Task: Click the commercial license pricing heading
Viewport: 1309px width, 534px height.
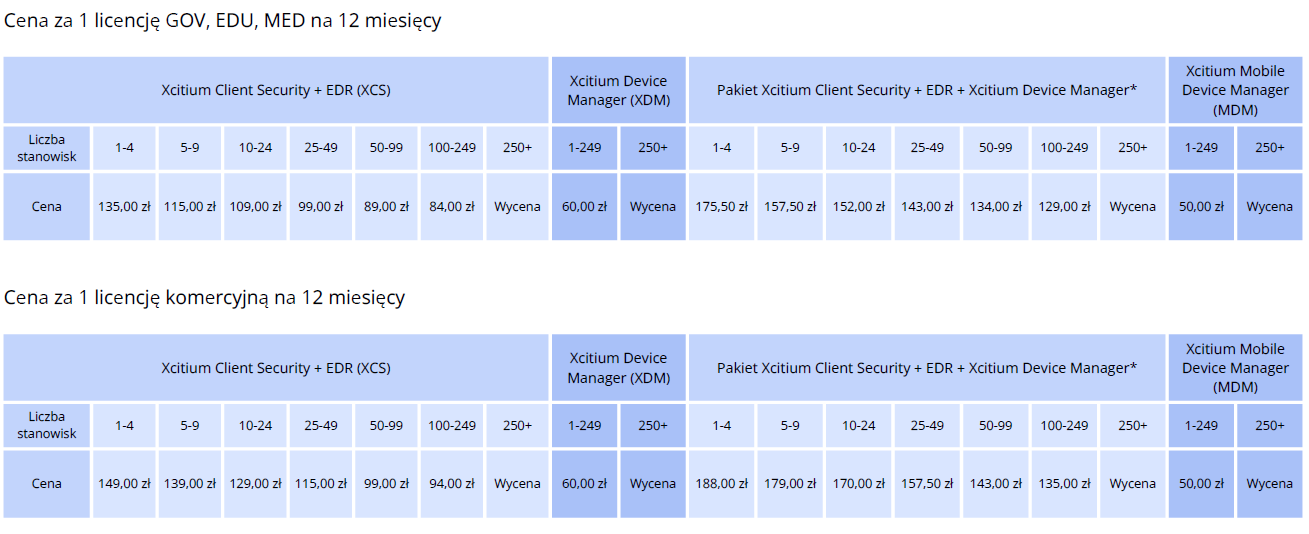Action: click(x=205, y=298)
